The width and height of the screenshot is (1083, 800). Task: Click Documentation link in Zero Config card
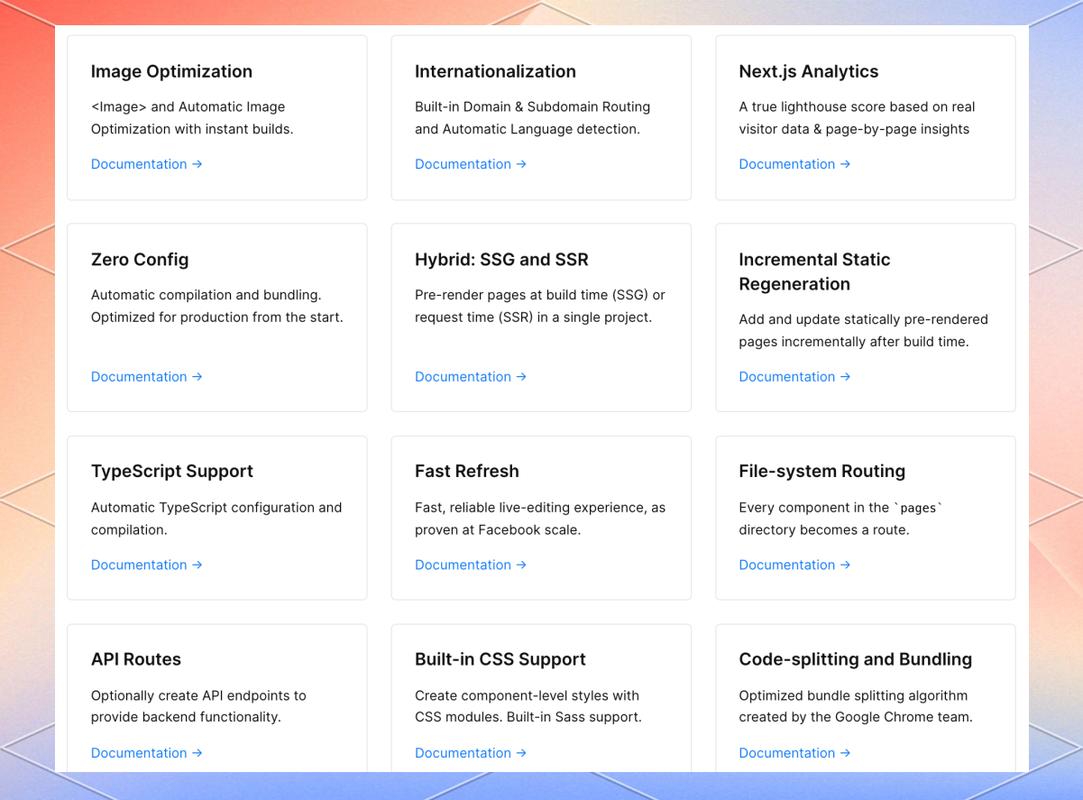click(x=146, y=377)
